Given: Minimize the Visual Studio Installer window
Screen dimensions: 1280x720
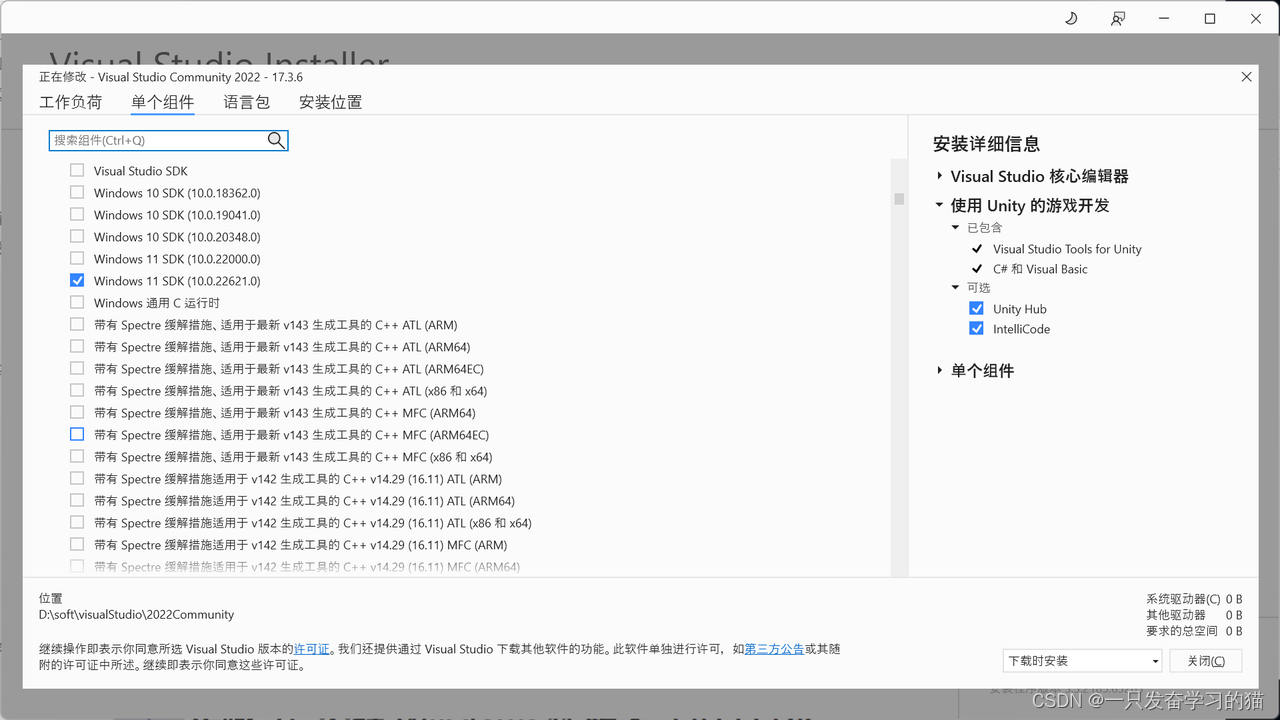Looking at the screenshot, I should [x=1164, y=18].
